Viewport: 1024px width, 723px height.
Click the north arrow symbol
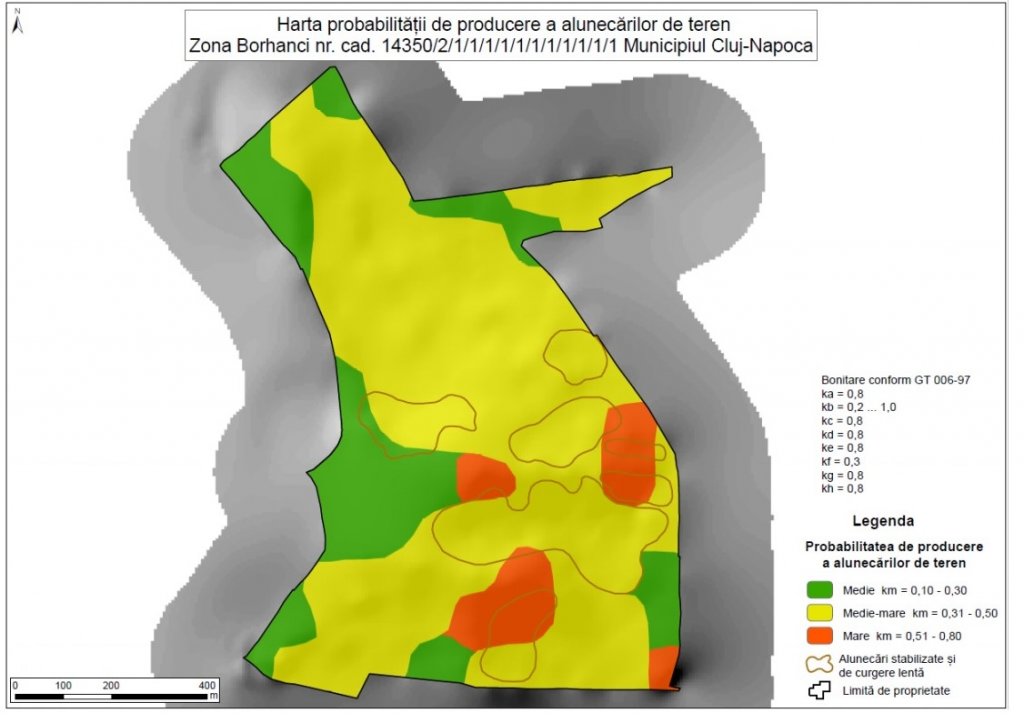(17, 22)
